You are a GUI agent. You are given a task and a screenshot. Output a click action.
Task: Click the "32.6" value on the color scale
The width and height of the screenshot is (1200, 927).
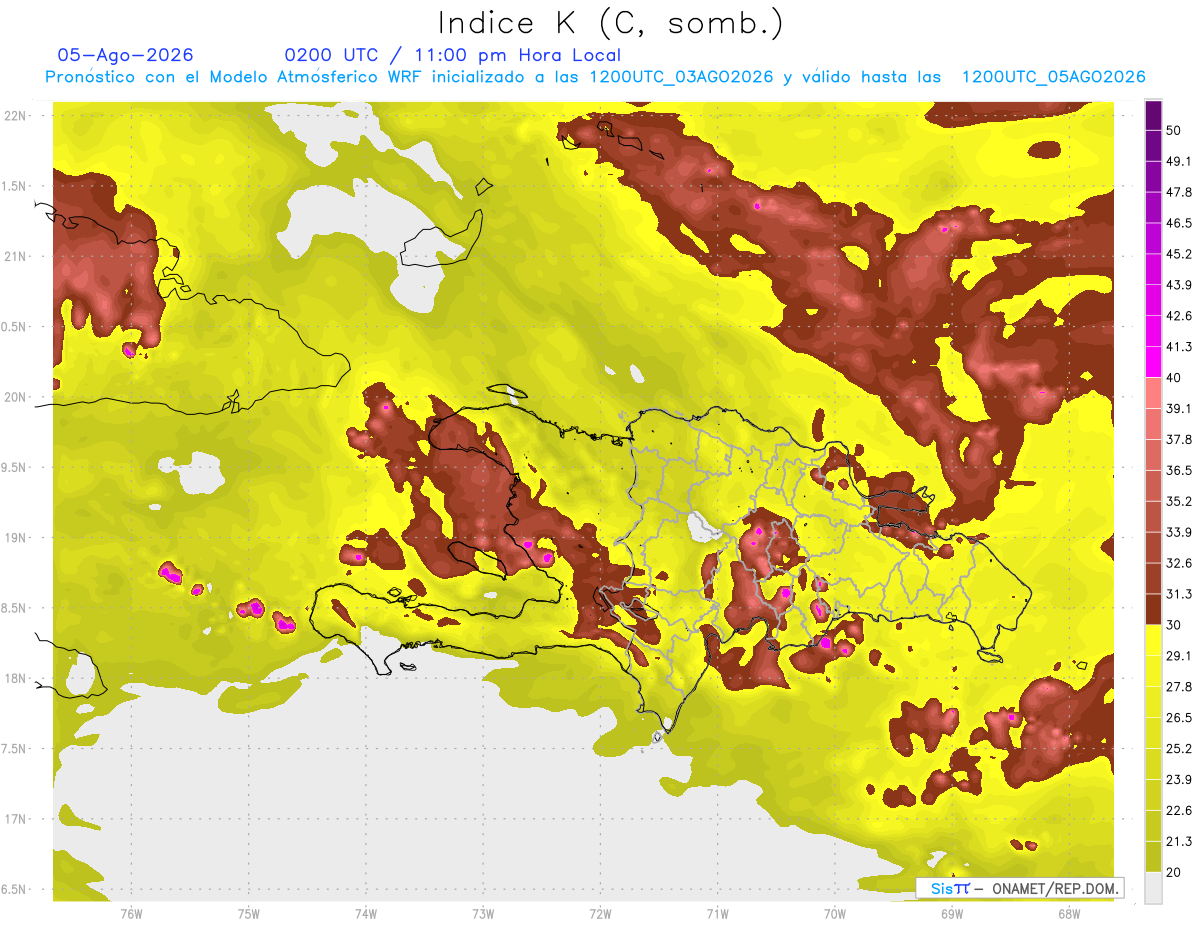[1178, 563]
